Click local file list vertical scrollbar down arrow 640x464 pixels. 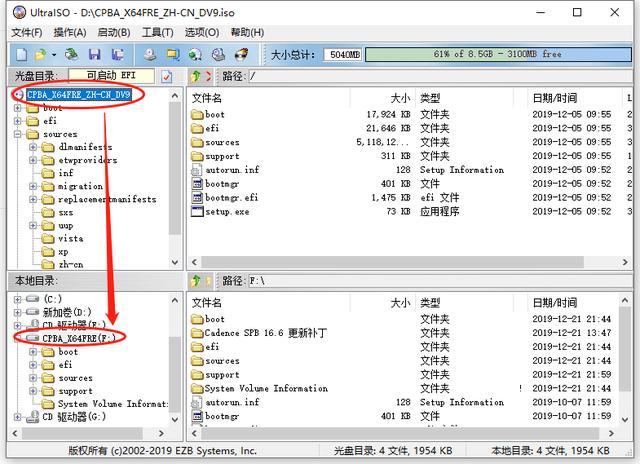click(x=624, y=420)
